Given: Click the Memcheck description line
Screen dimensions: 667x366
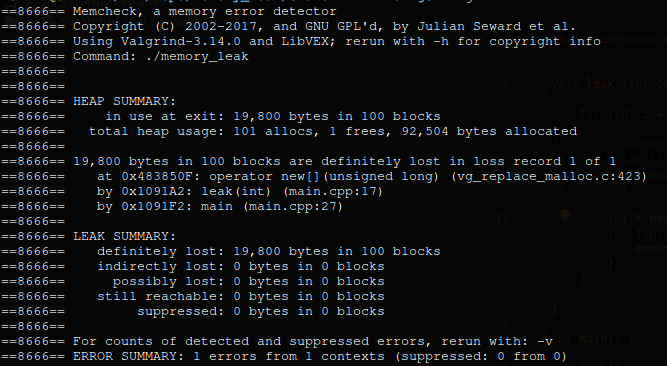Looking at the screenshot, I should 205,11.
